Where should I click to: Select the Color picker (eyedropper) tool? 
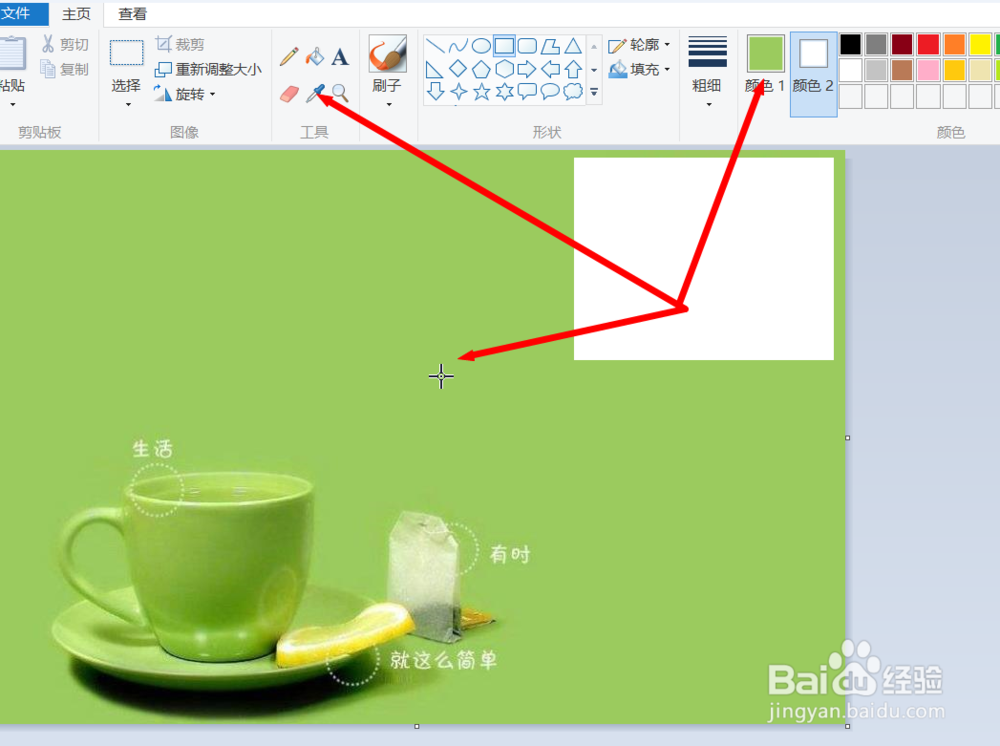tap(315, 92)
